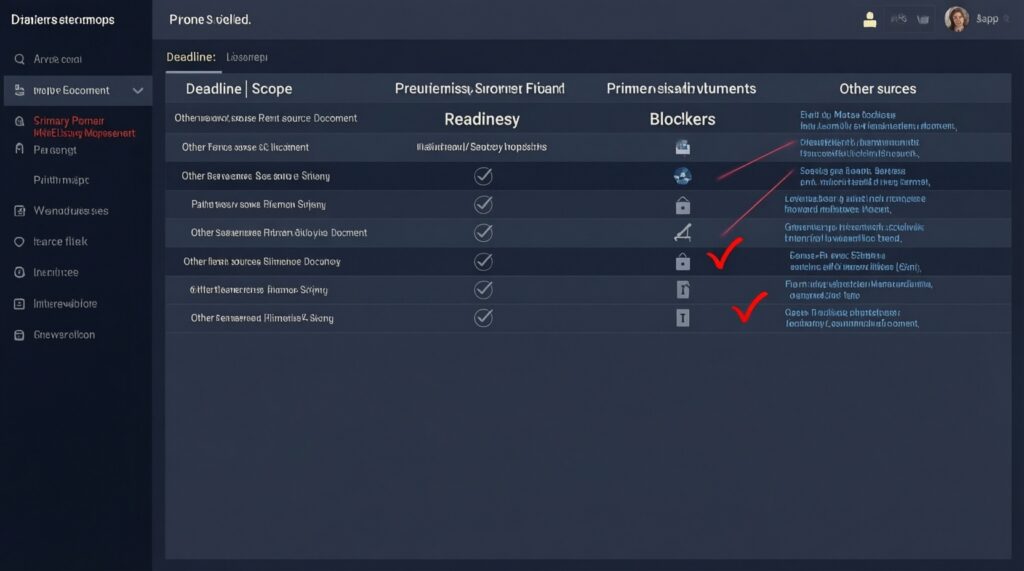This screenshot has height=571, width=1024.
Task: Click the globe icon in Blockers column
Action: pos(683,176)
